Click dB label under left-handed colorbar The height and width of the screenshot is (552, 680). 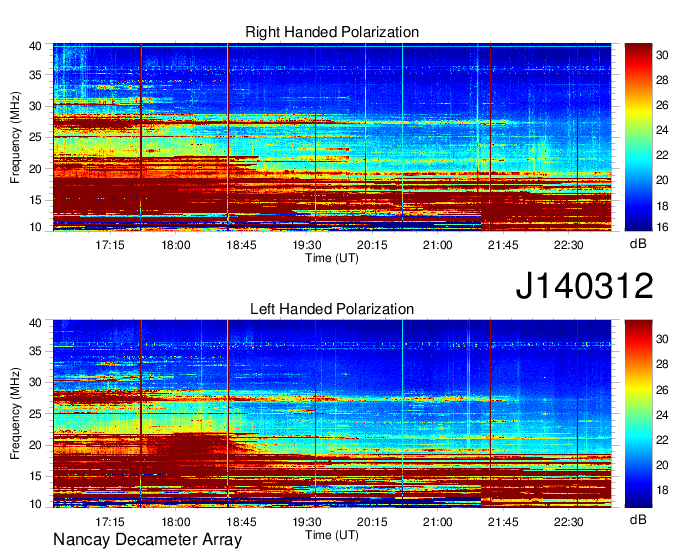638,519
